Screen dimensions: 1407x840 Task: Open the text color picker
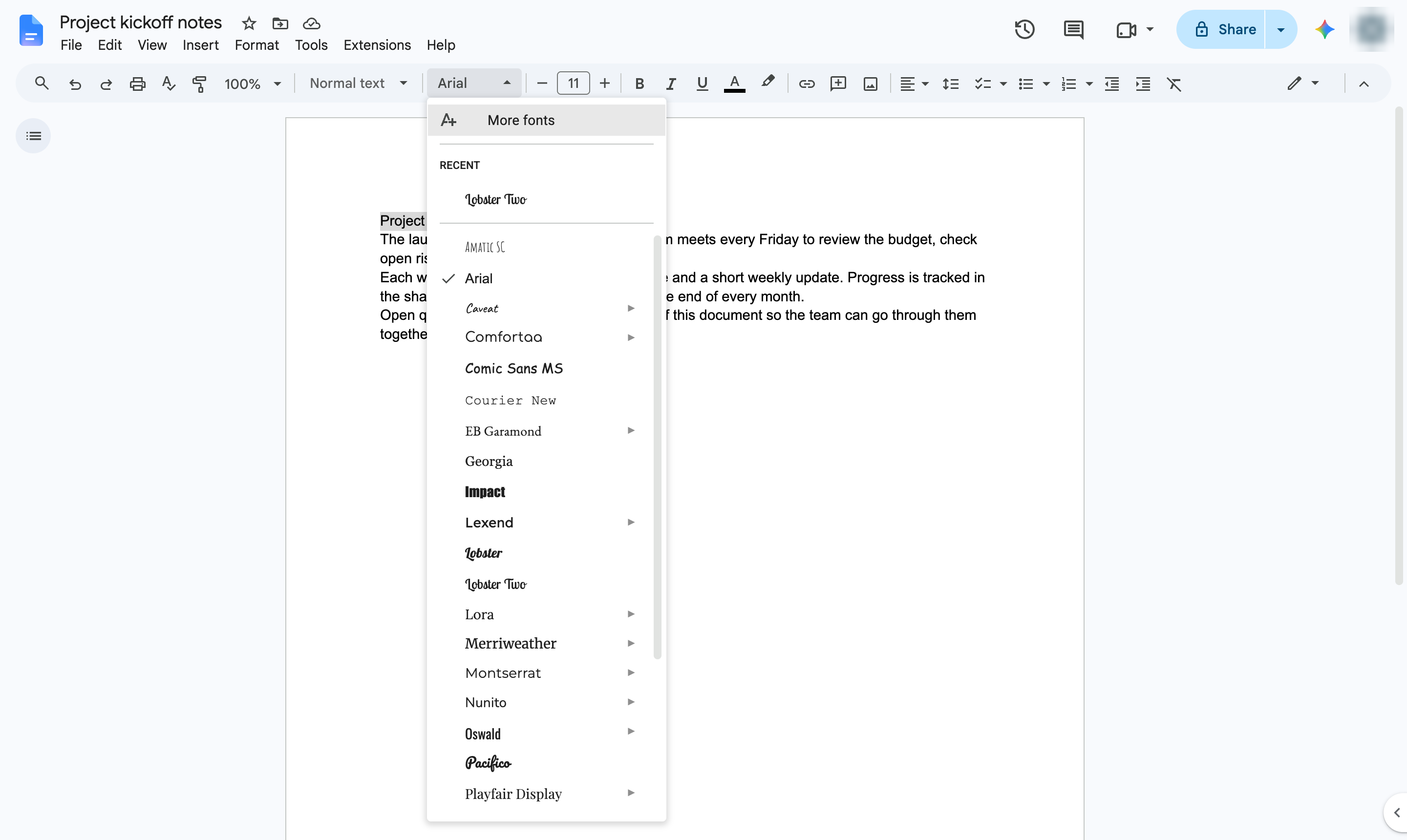click(734, 84)
